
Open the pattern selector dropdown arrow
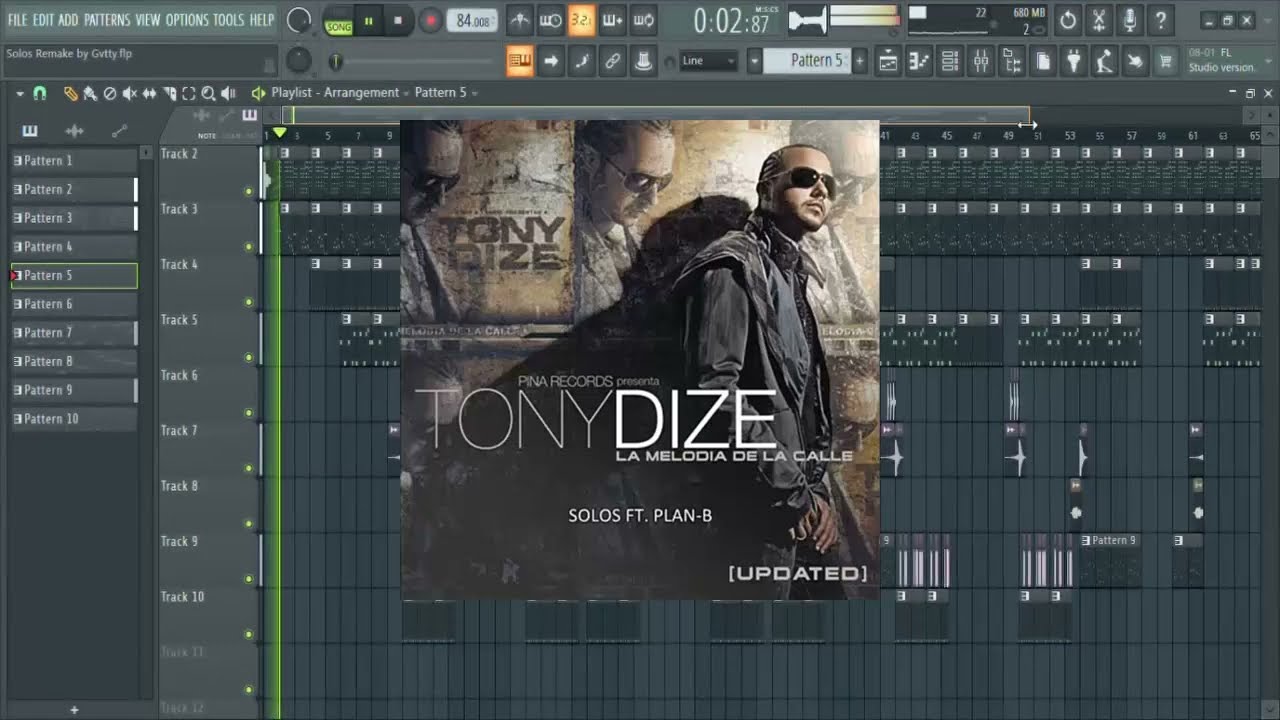(755, 61)
